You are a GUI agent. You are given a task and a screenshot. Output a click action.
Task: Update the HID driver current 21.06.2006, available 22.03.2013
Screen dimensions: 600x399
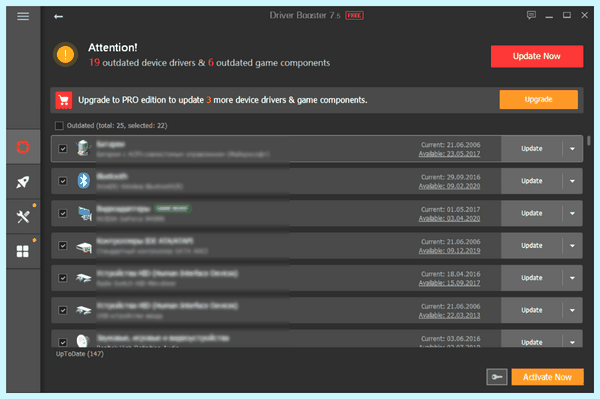pos(532,310)
